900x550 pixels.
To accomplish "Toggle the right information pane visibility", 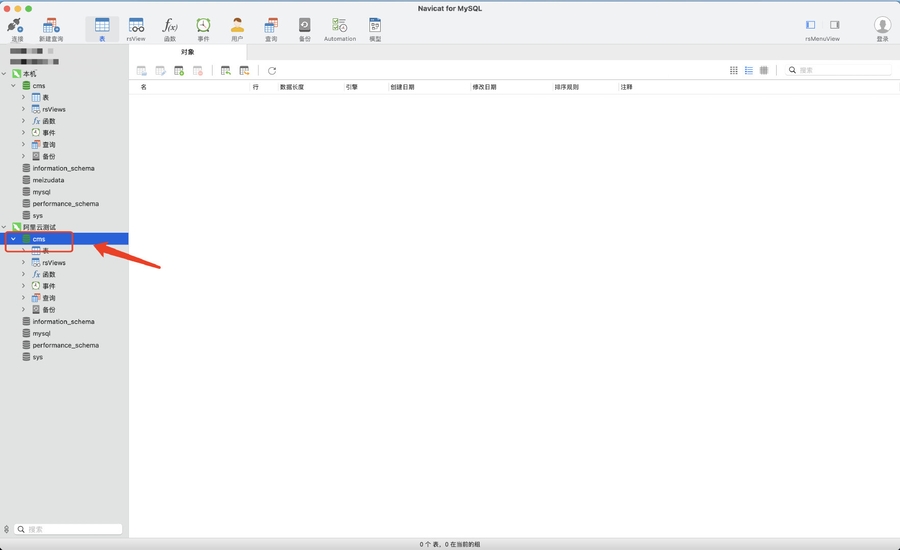I will pos(834,25).
